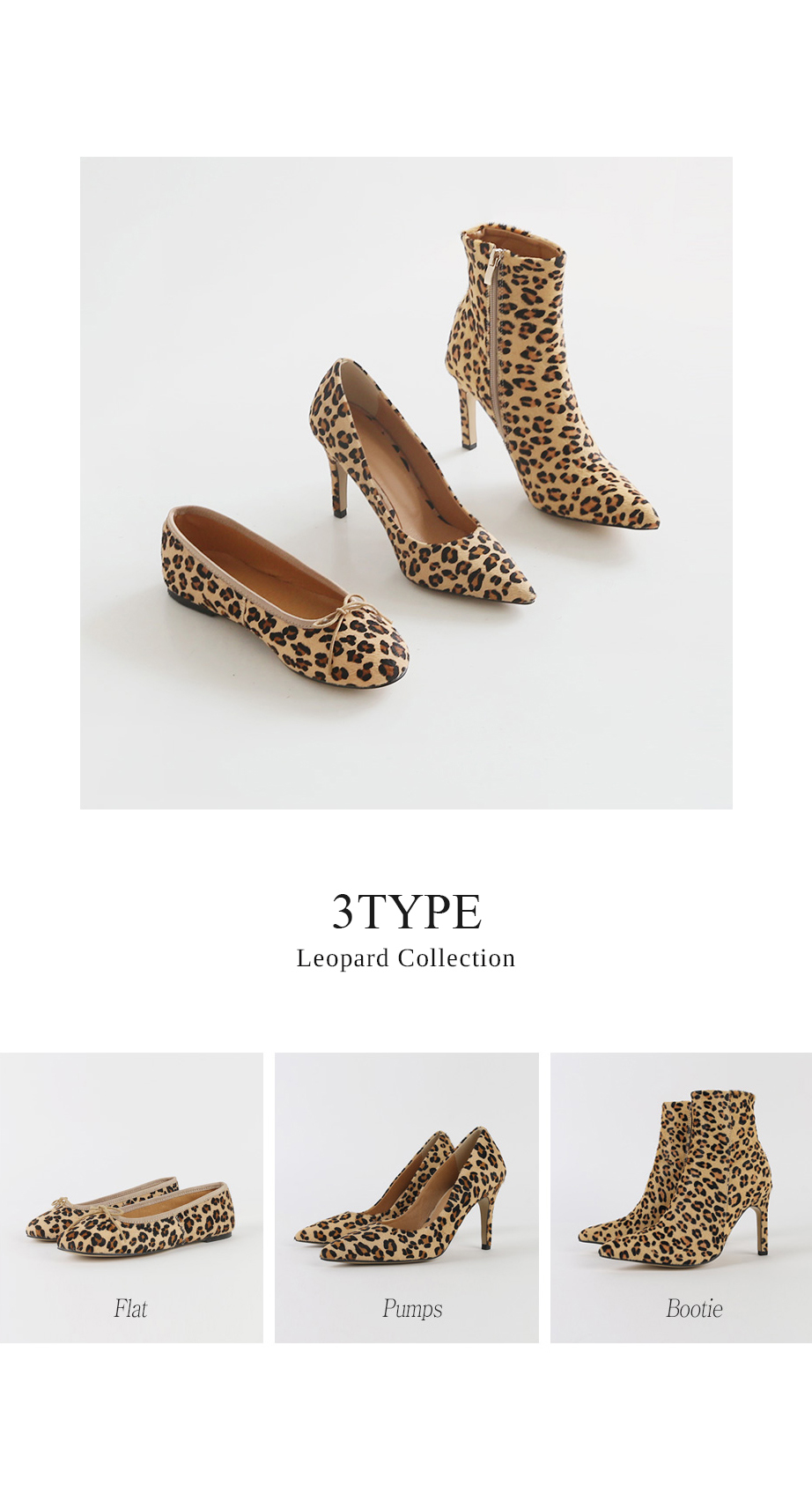The height and width of the screenshot is (1508, 812).
Task: Click the stiletto heel of the large bootie
Action: click(466, 421)
